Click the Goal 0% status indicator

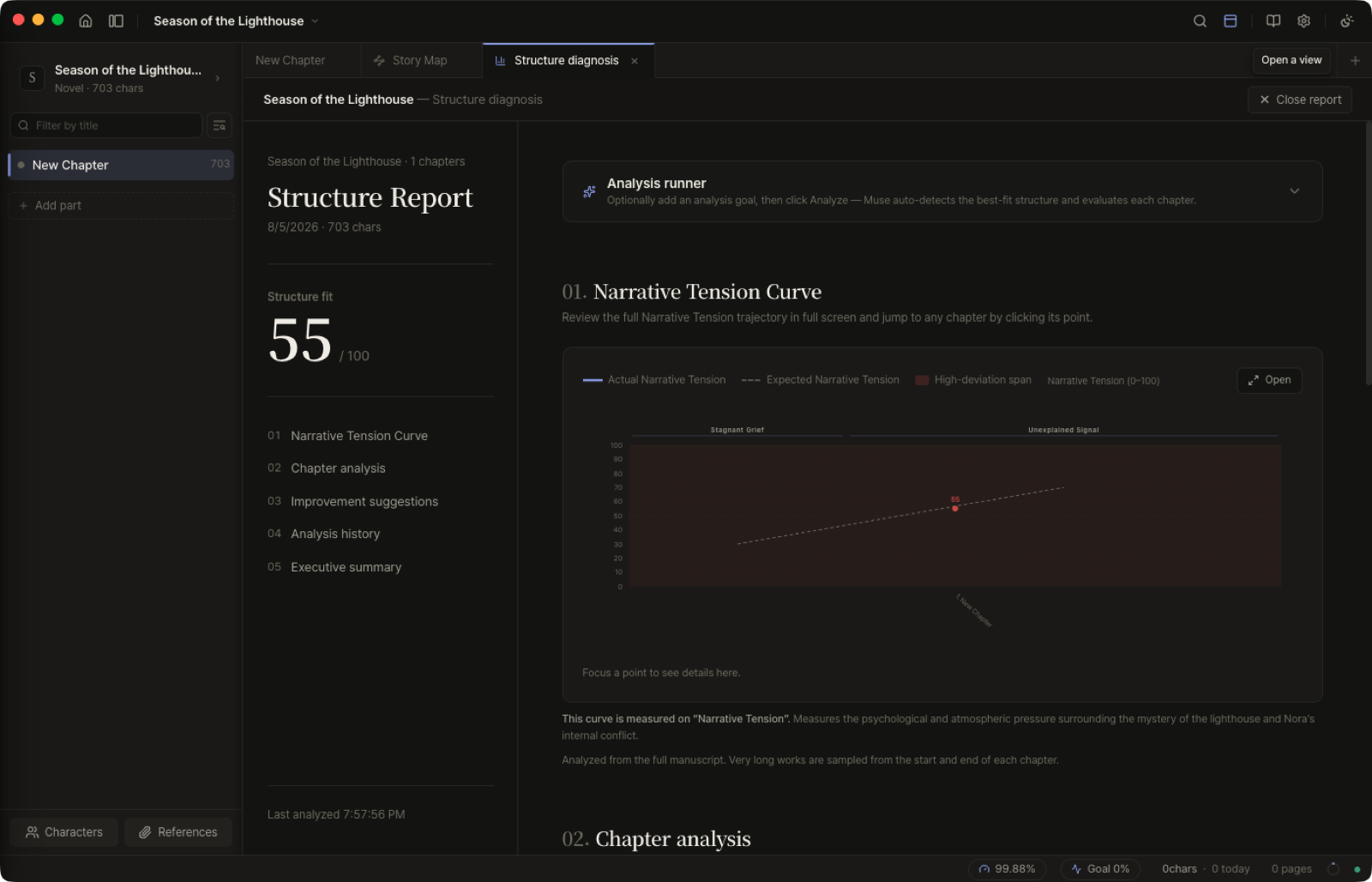pyautogui.click(x=1100, y=869)
